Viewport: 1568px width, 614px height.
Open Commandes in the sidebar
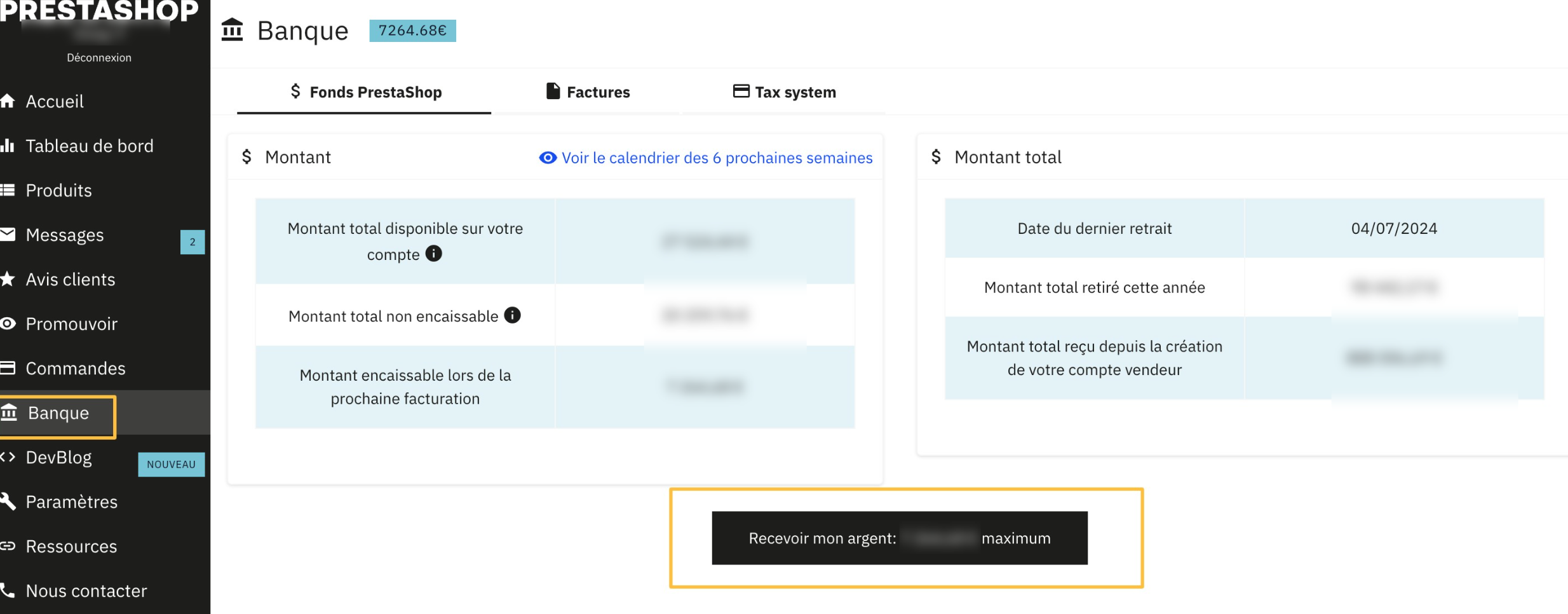click(76, 368)
